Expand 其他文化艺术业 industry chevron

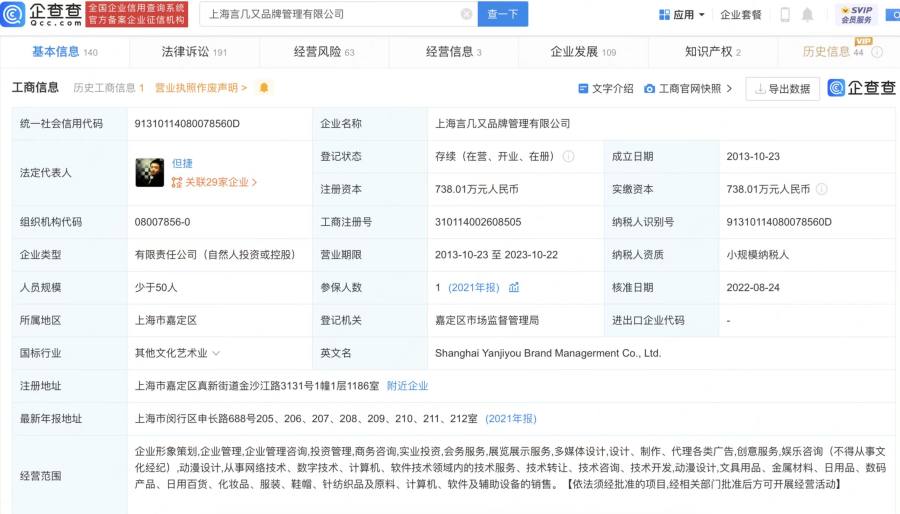[x=216, y=353]
